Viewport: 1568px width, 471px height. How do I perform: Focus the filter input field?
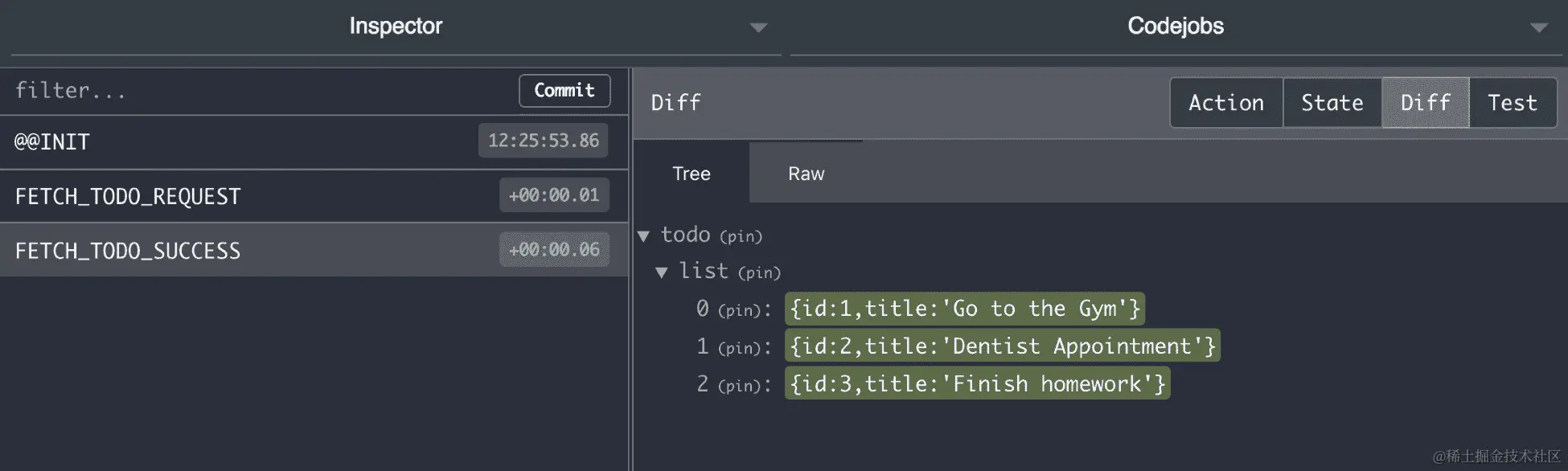click(x=261, y=91)
